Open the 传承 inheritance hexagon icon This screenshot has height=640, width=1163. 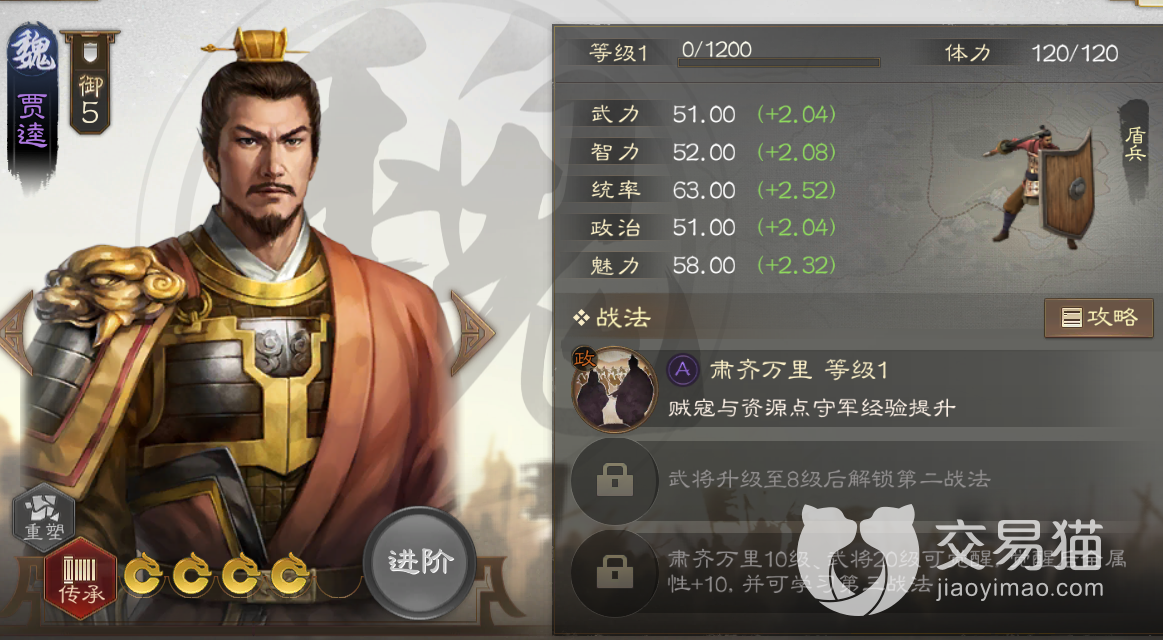[x=80, y=578]
